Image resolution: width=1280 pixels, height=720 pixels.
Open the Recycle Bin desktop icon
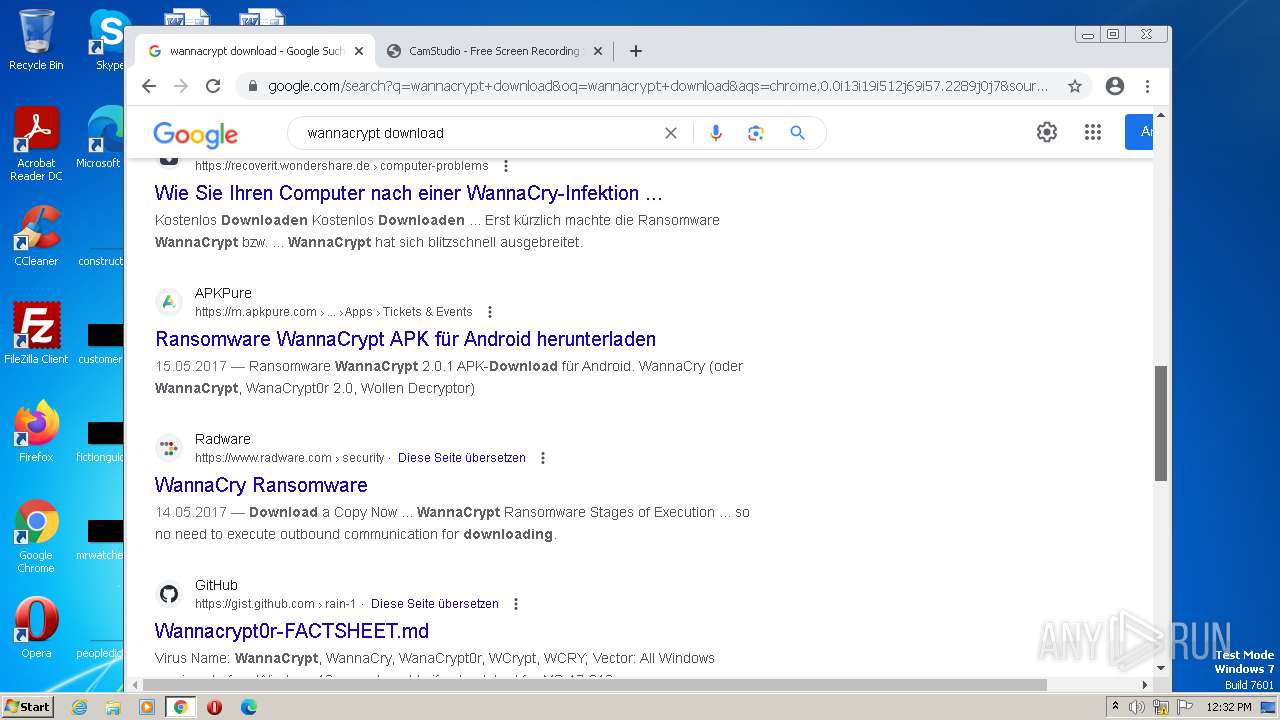pos(36,40)
